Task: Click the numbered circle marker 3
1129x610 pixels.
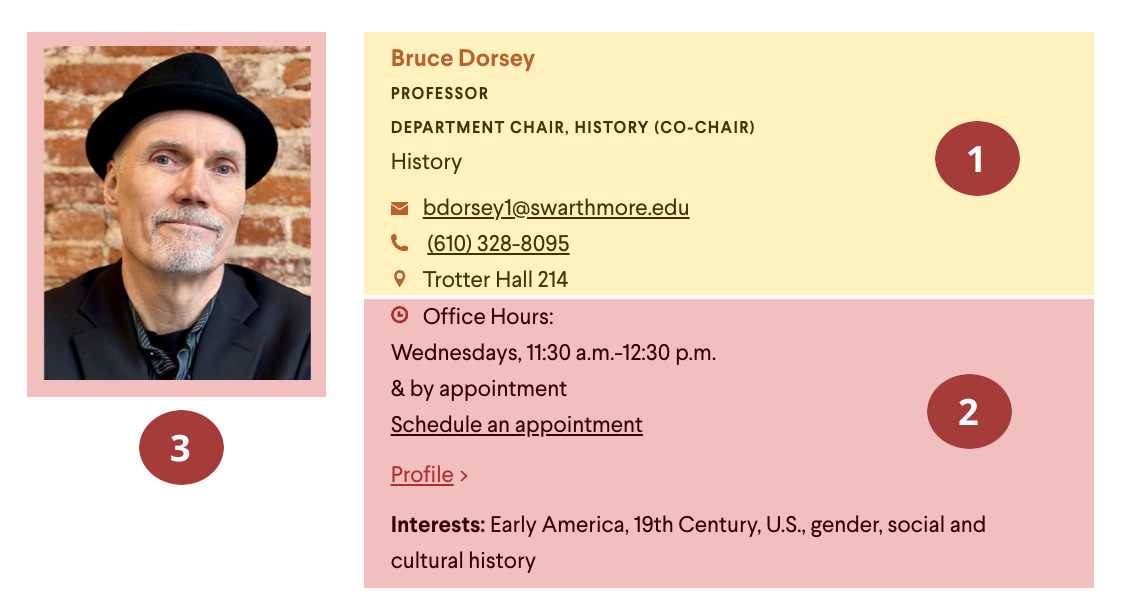Action: [x=181, y=447]
